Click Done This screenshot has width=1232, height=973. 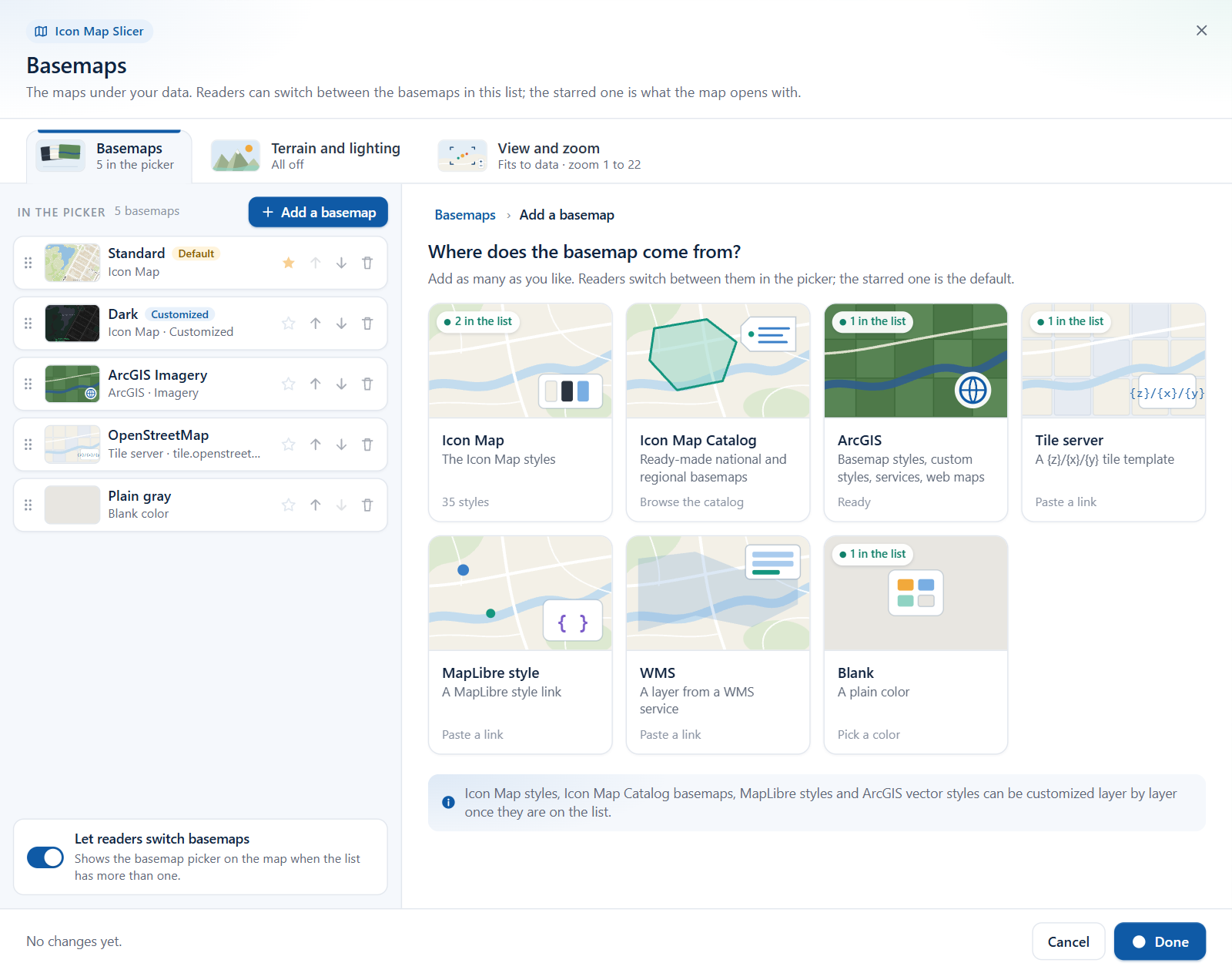(x=1160, y=941)
